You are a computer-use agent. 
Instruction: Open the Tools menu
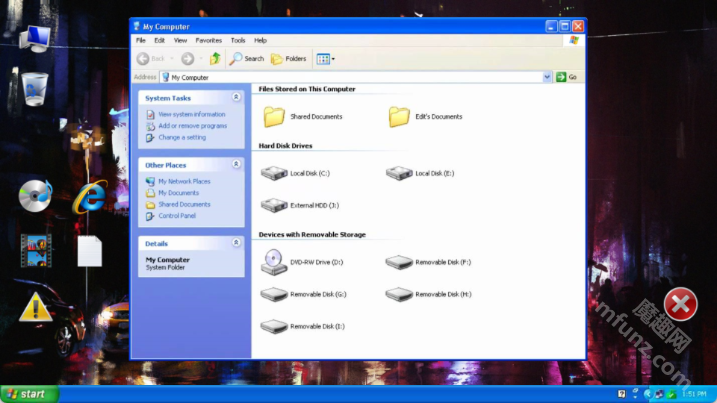click(x=238, y=40)
